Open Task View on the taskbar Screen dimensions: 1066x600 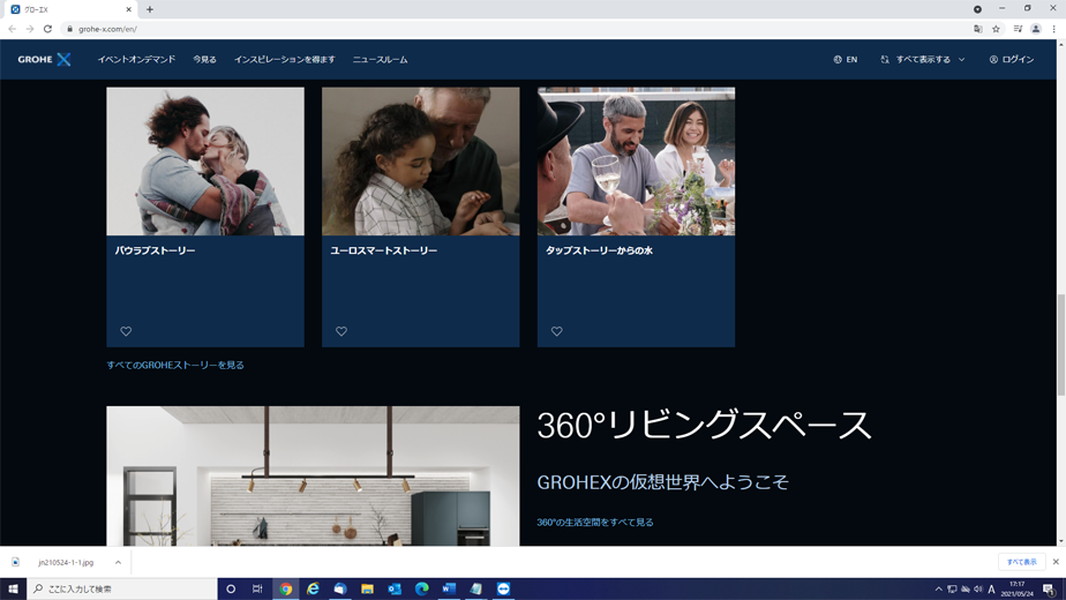click(257, 589)
